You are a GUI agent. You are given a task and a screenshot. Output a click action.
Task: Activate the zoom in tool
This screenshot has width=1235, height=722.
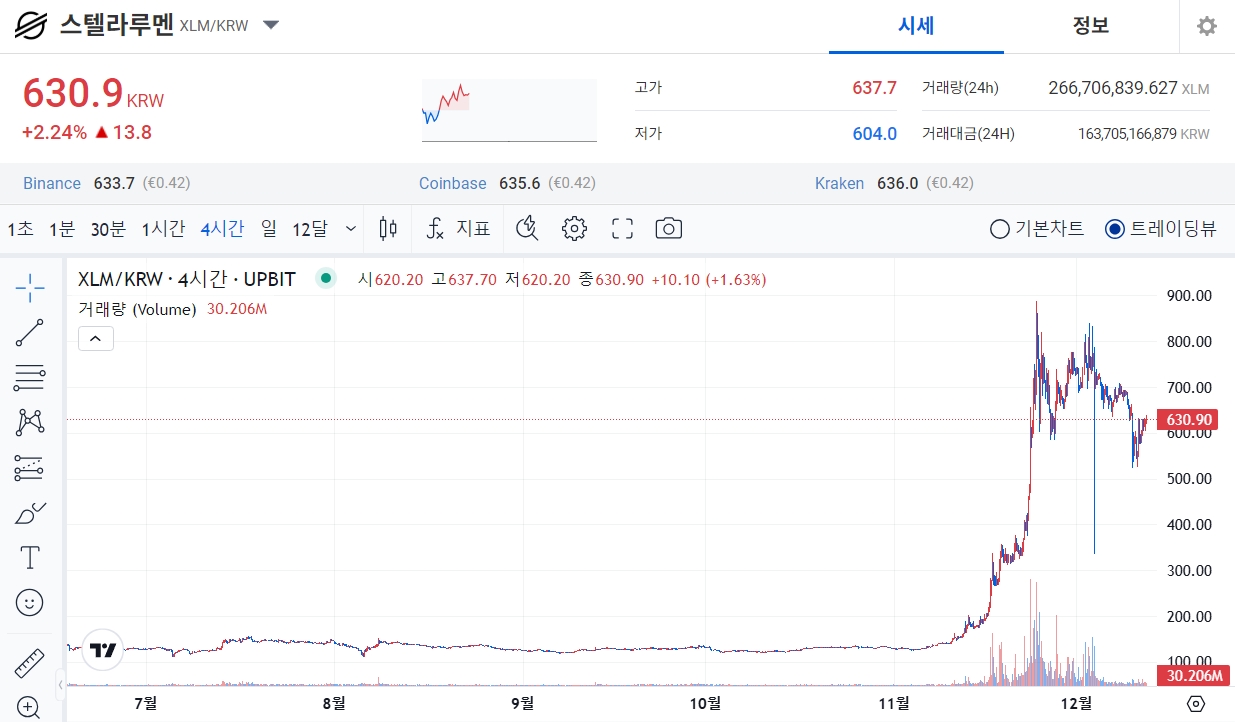click(x=30, y=706)
